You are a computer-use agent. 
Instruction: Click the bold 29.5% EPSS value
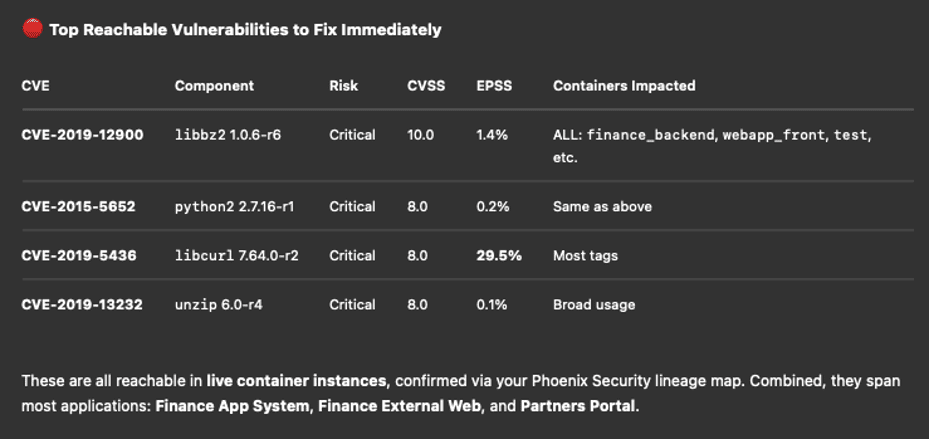(x=499, y=256)
